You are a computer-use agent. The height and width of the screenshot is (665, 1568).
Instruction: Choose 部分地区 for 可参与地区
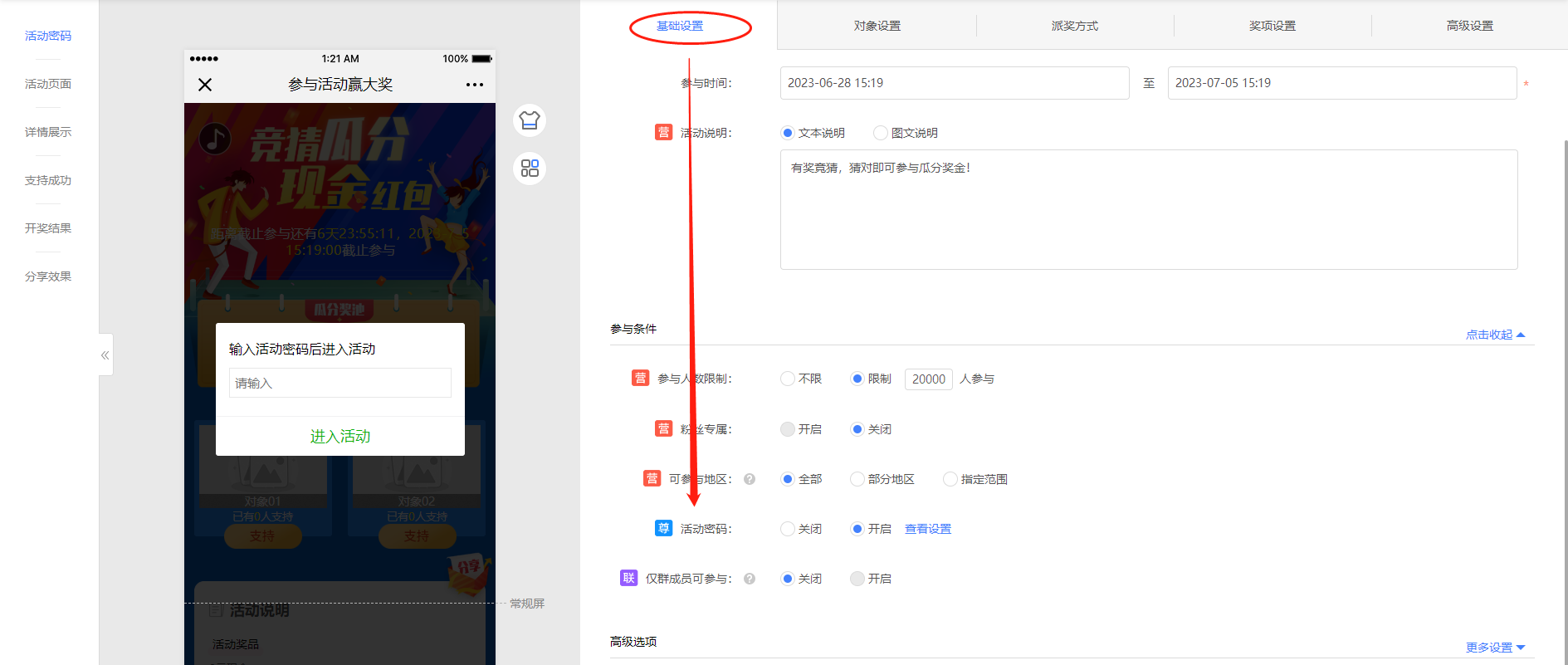[x=857, y=479]
